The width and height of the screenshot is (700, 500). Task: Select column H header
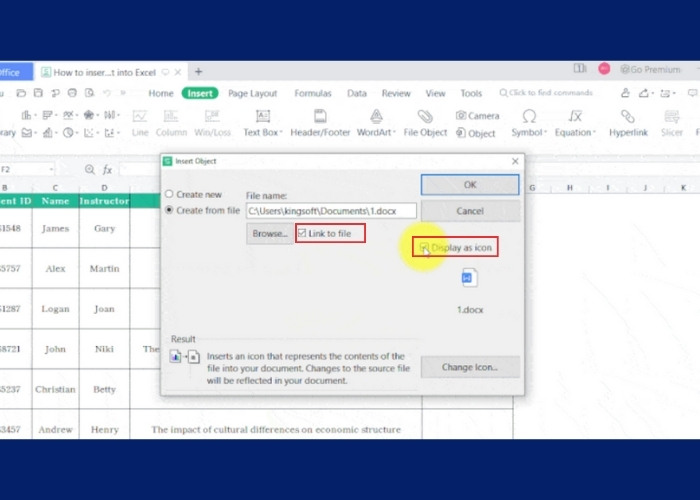pos(570,188)
